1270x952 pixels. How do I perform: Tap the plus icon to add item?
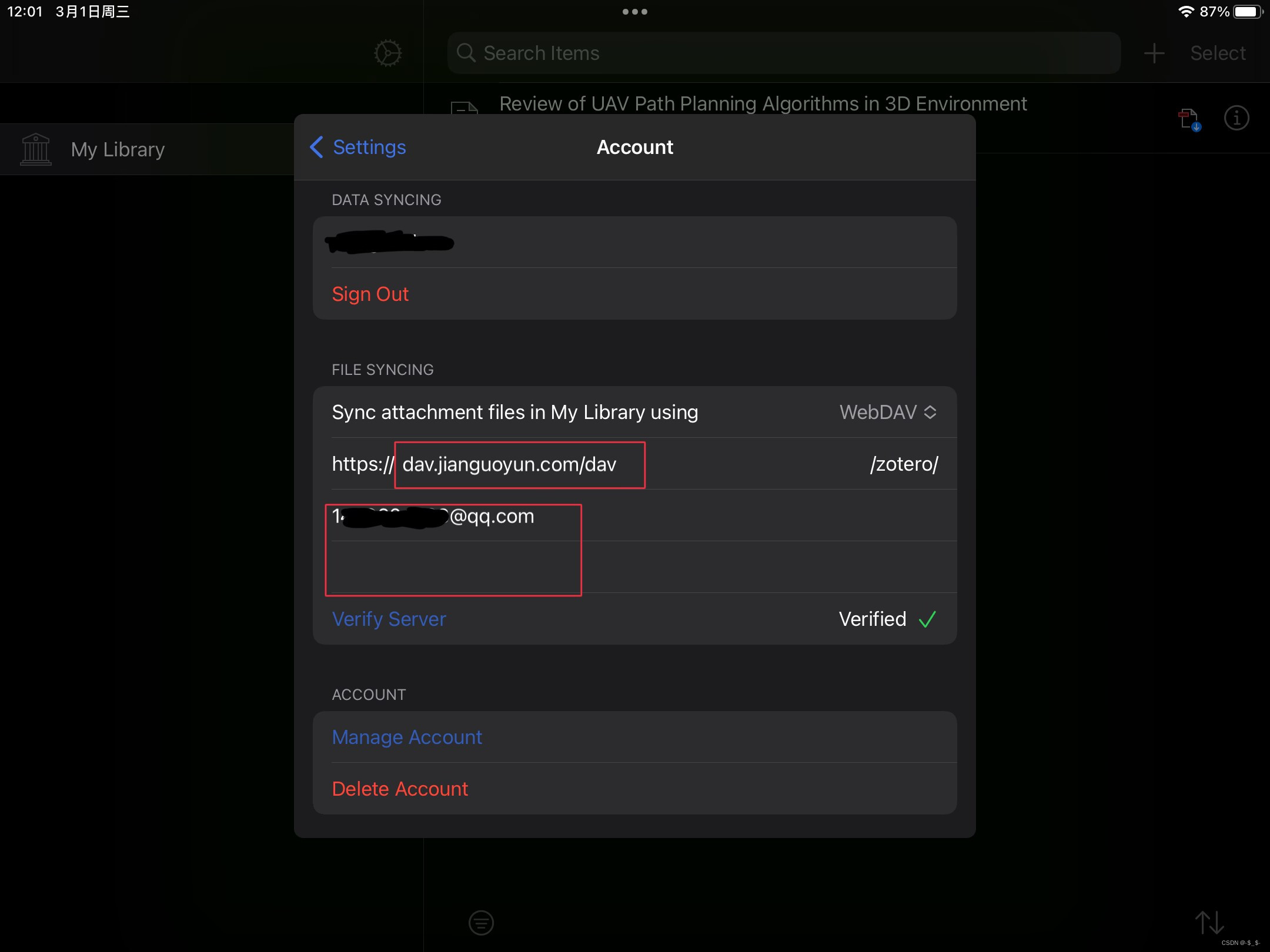pos(1154,53)
